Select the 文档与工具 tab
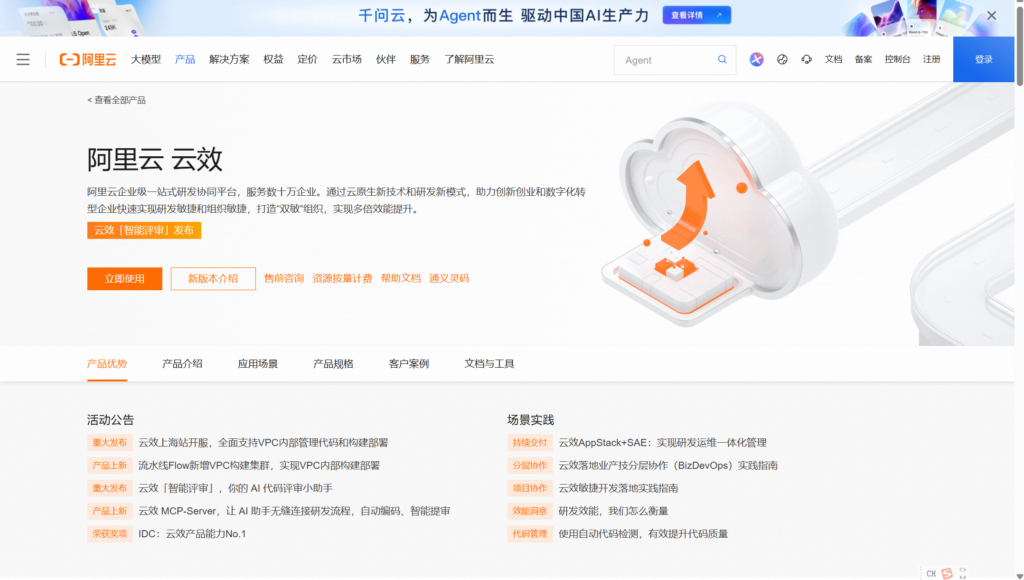Screen dimensions: 1024x580 [x=489, y=364]
